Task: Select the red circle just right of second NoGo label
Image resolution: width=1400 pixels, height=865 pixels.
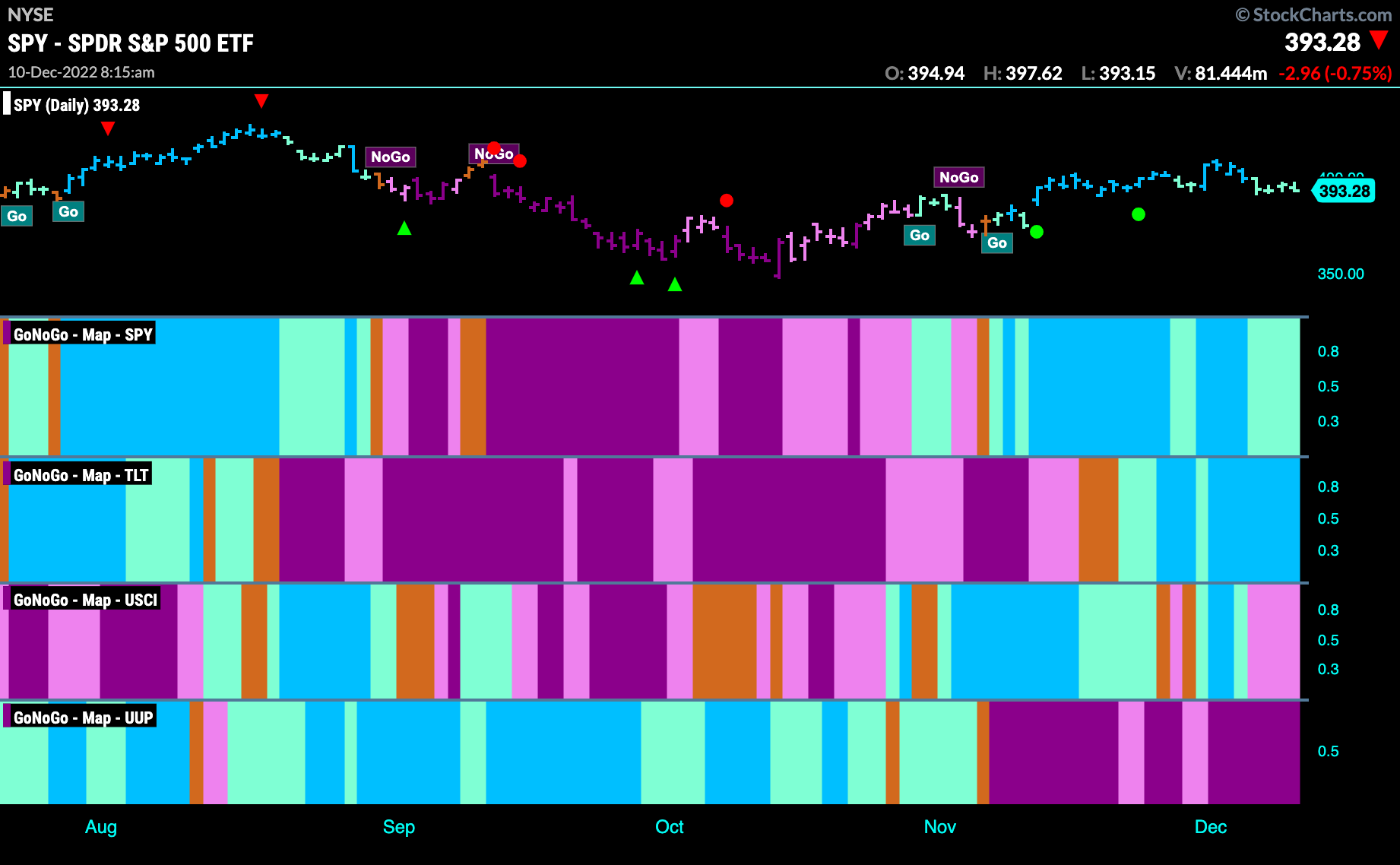Action: tap(520, 161)
